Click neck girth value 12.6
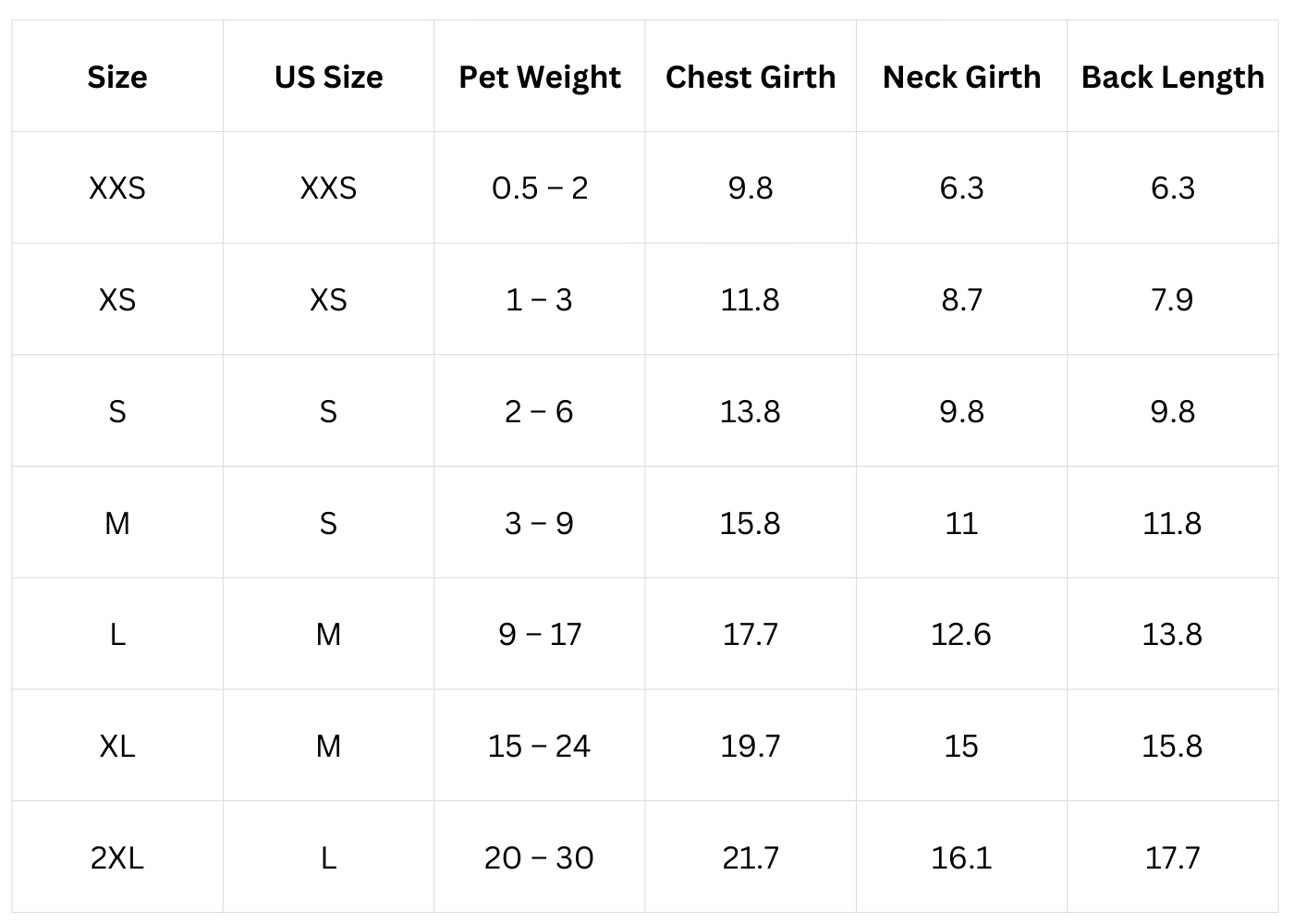1294x924 pixels. (961, 635)
